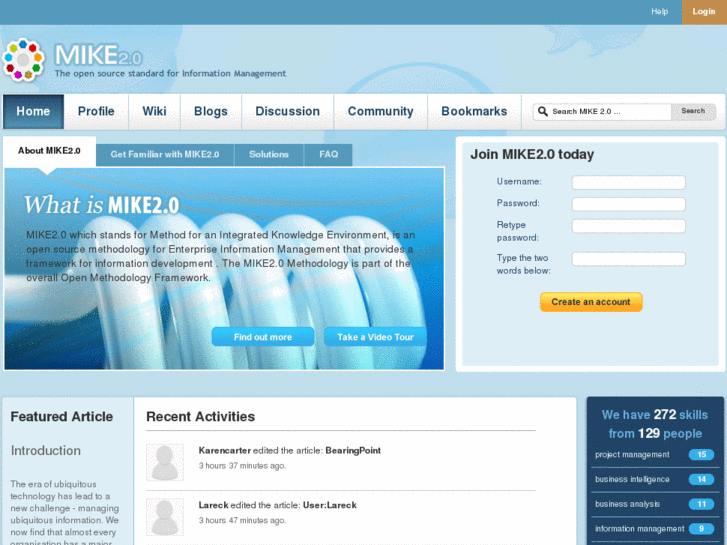Click 'Join MIKE2.0 today' heading

(532, 154)
